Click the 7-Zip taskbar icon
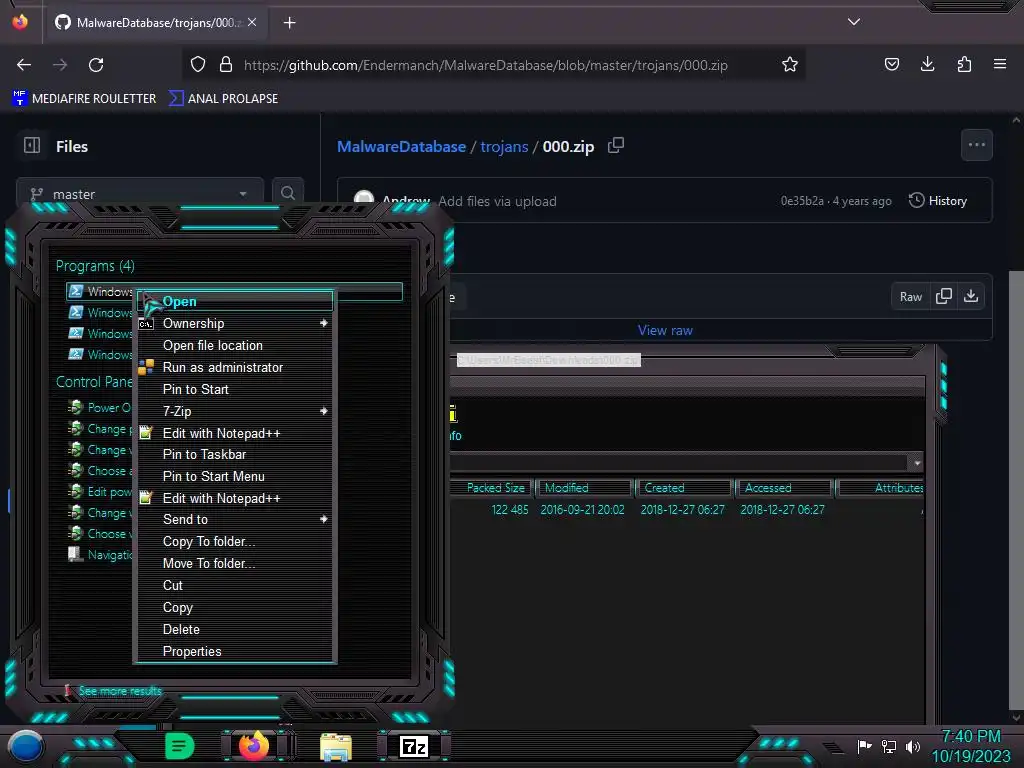 (x=414, y=746)
